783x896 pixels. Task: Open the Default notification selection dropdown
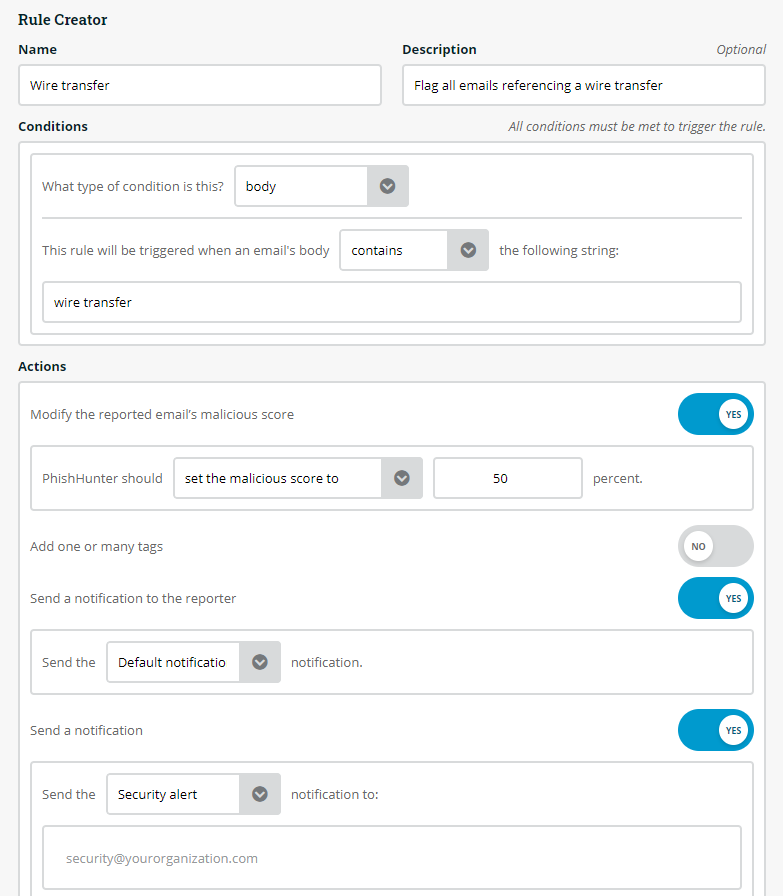173,662
